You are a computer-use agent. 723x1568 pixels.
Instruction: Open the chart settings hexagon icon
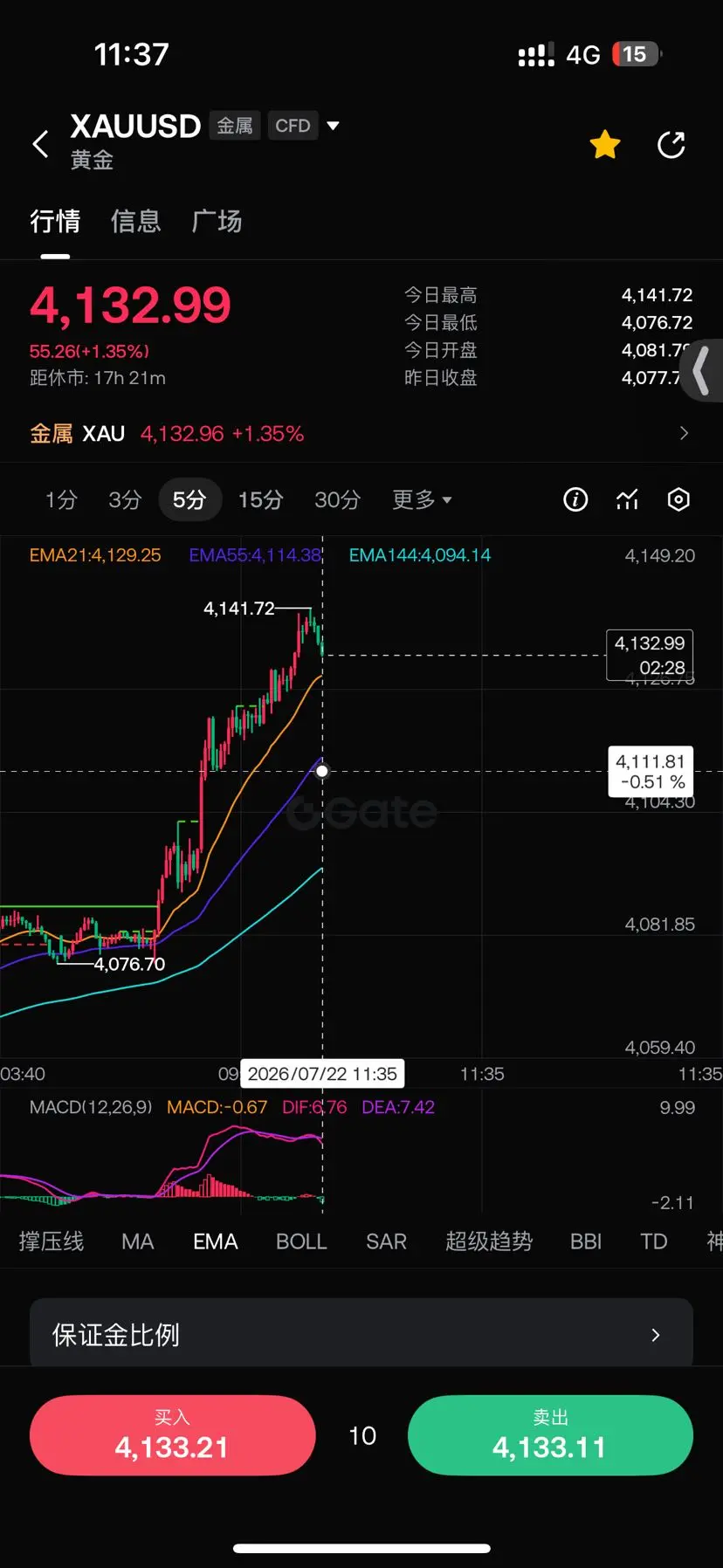(678, 499)
